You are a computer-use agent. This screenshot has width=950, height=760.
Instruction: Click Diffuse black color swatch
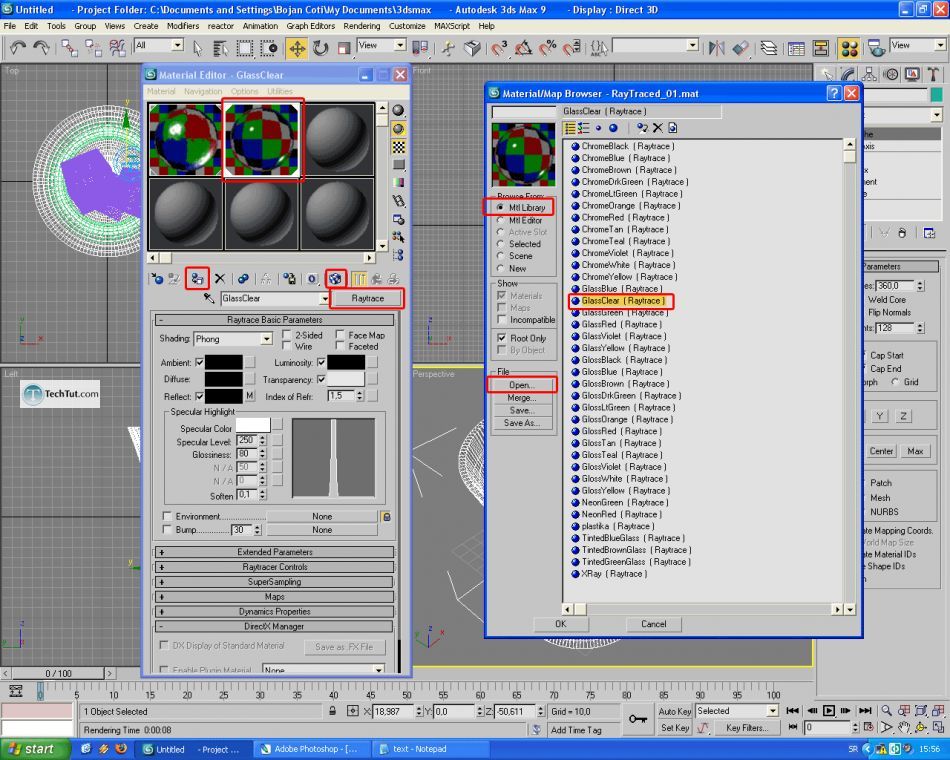224,379
